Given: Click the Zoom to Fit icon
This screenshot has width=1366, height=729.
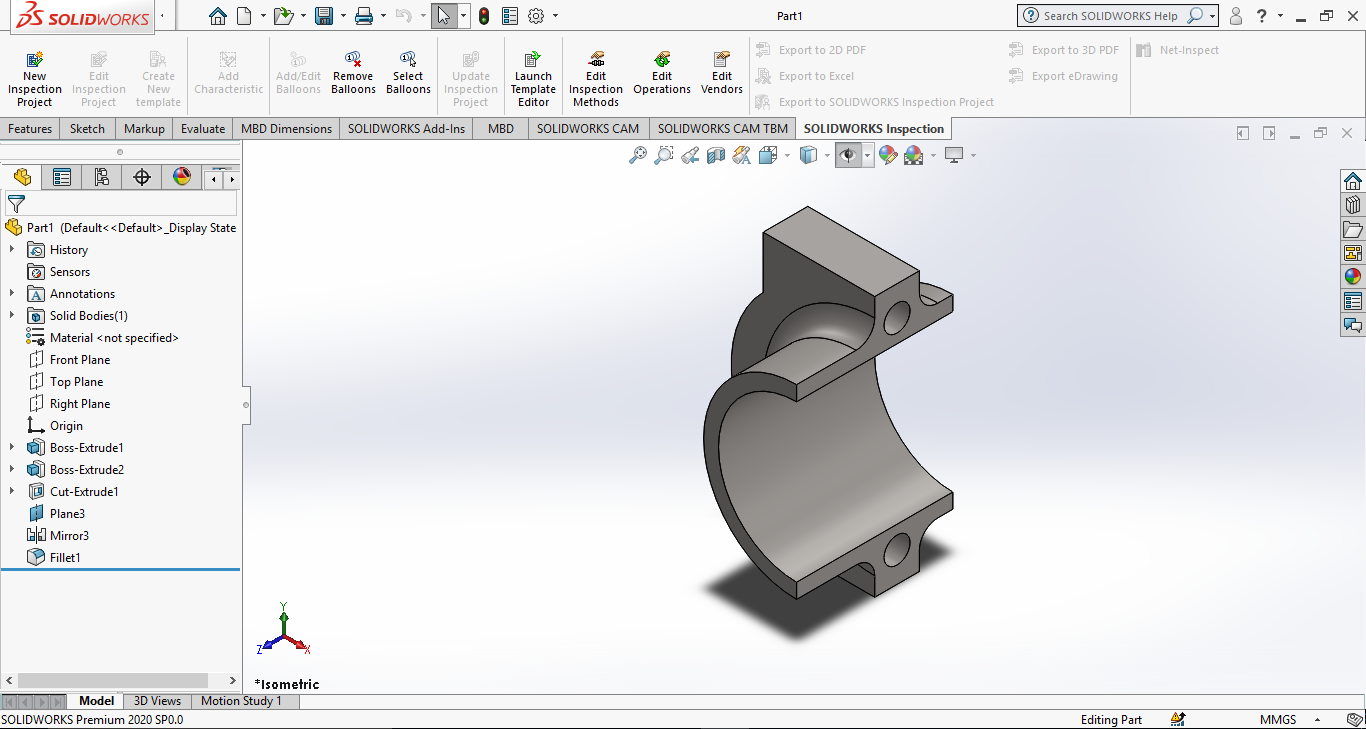Looking at the screenshot, I should tap(637, 155).
